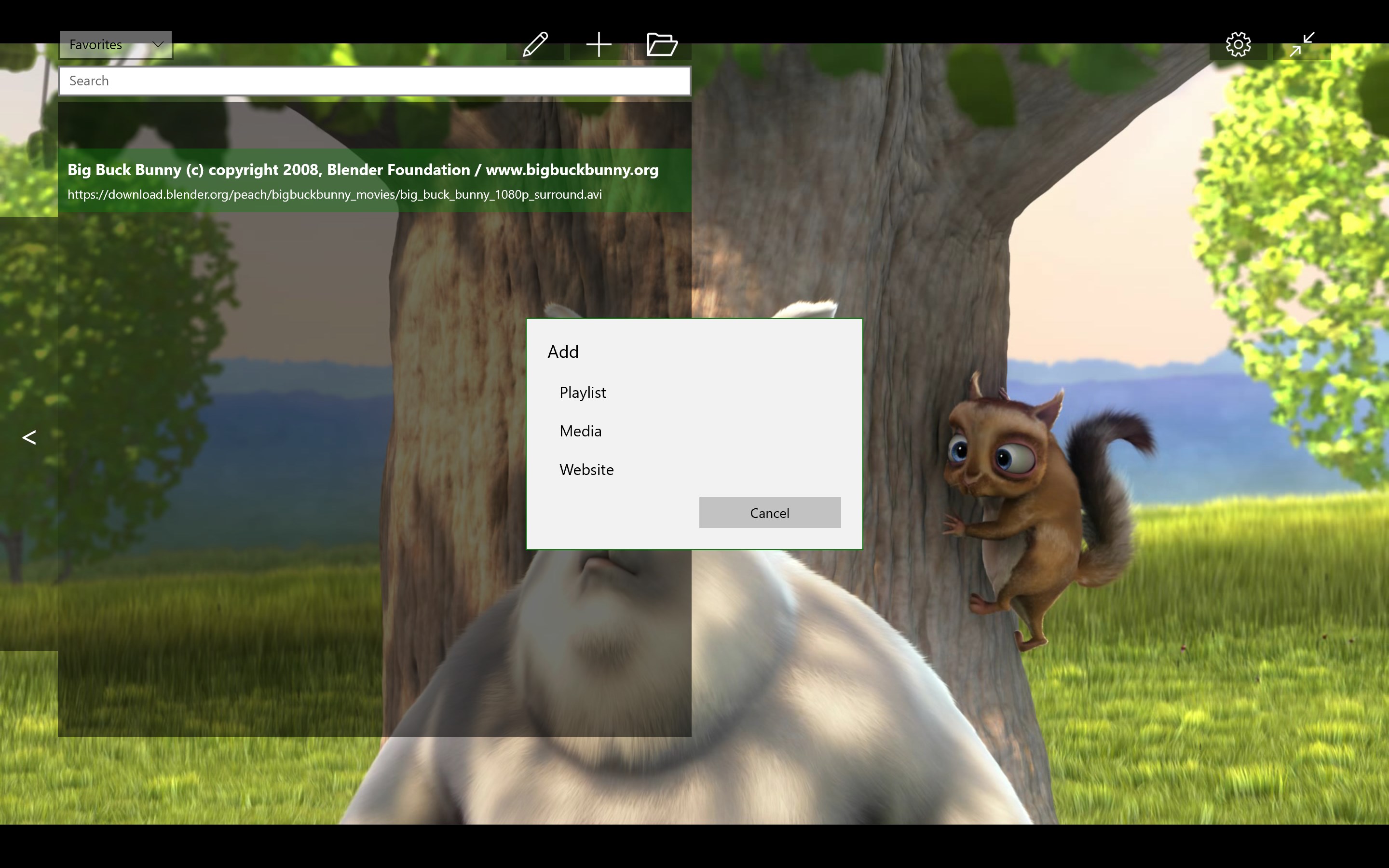Click the plus add icon
Screen dimensions: 1389x868
point(599,45)
